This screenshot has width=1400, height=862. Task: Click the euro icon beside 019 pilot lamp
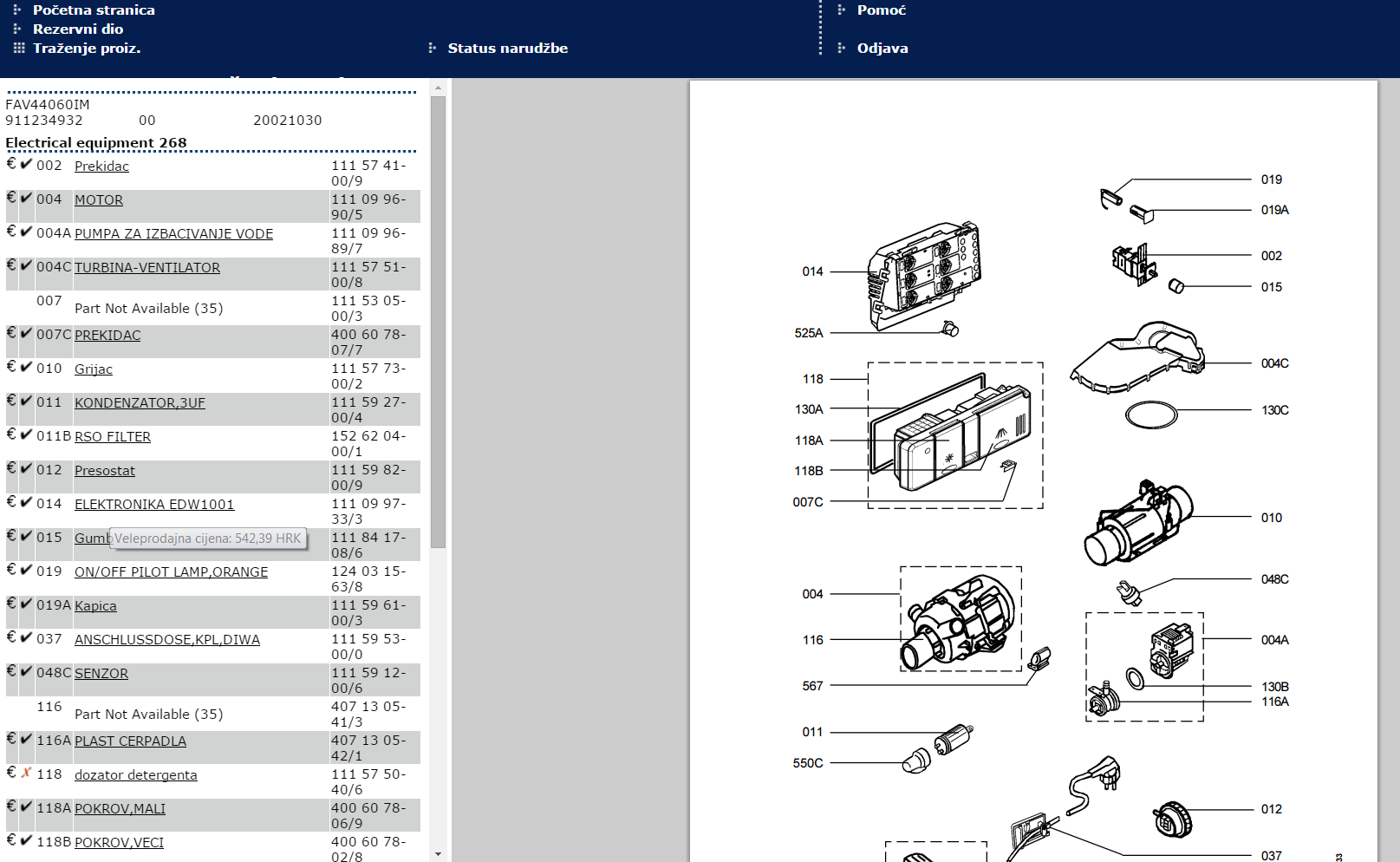pyautogui.click(x=11, y=569)
